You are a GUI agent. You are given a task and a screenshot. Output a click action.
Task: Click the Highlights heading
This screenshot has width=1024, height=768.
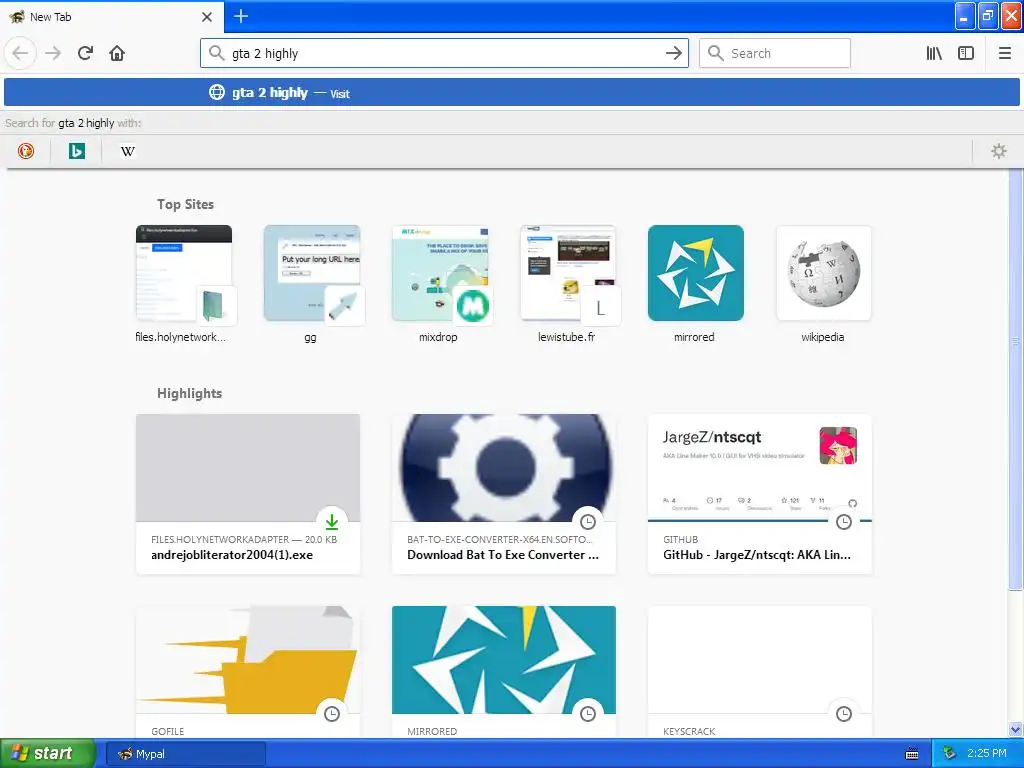pyautogui.click(x=189, y=393)
